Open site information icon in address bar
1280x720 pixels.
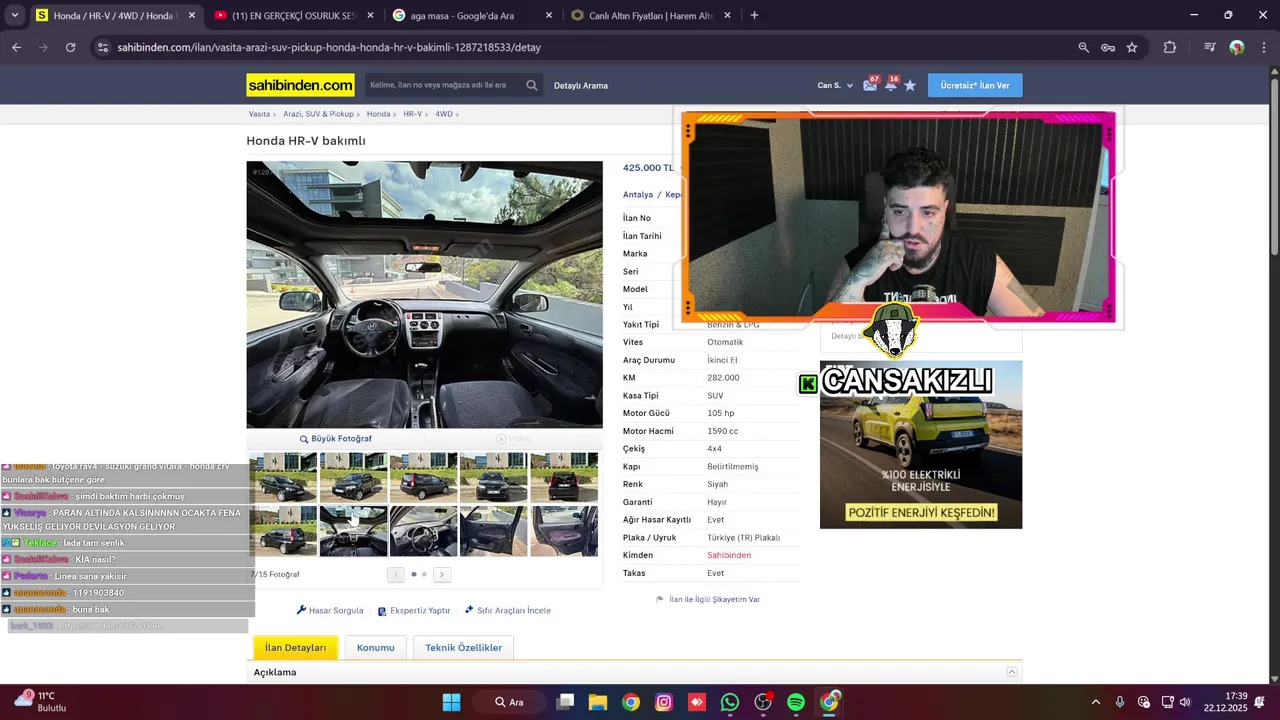tap(102, 47)
